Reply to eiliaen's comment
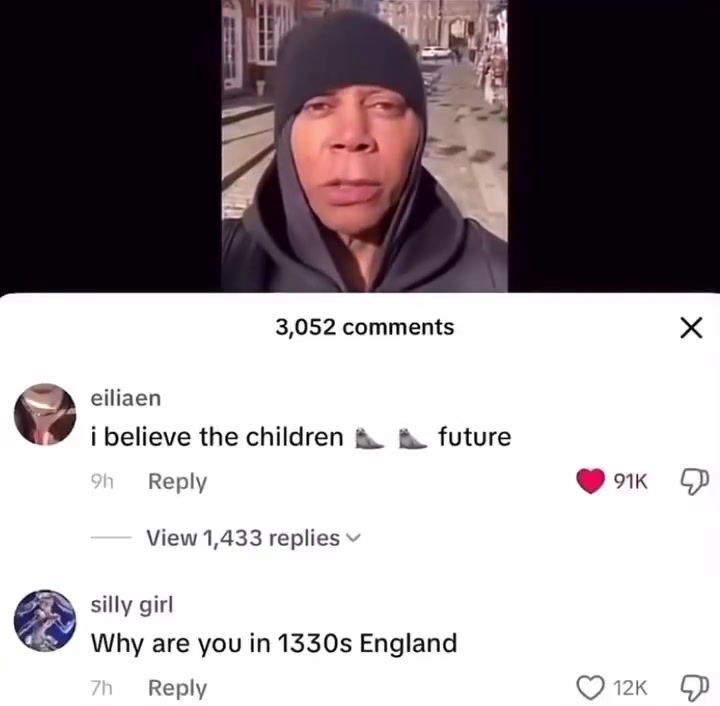This screenshot has width=720, height=706. click(177, 482)
